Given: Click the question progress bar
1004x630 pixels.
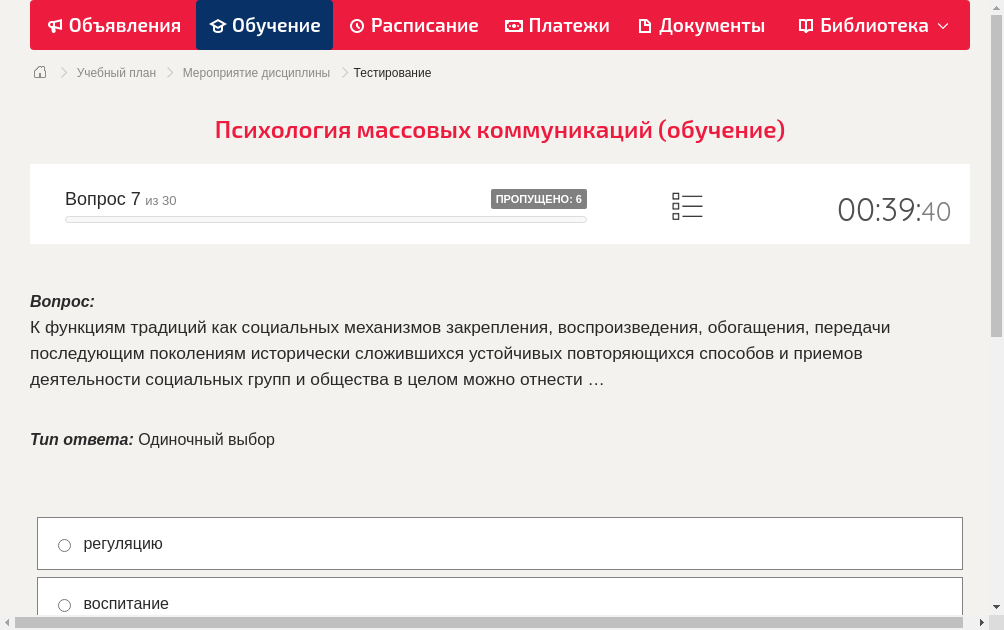Looking at the screenshot, I should click(x=325, y=218).
